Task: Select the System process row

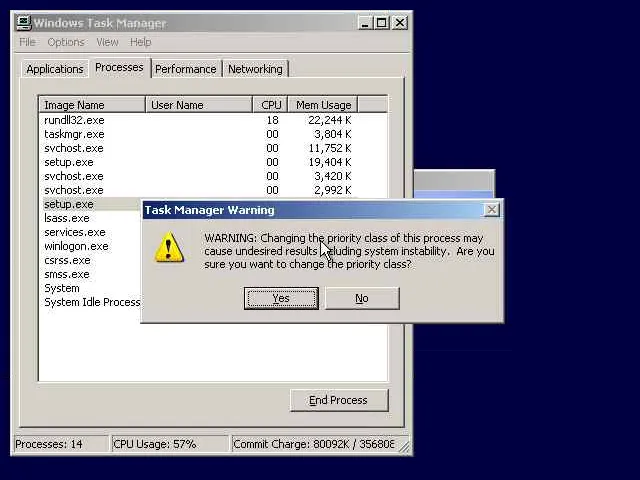Action: (x=62, y=288)
